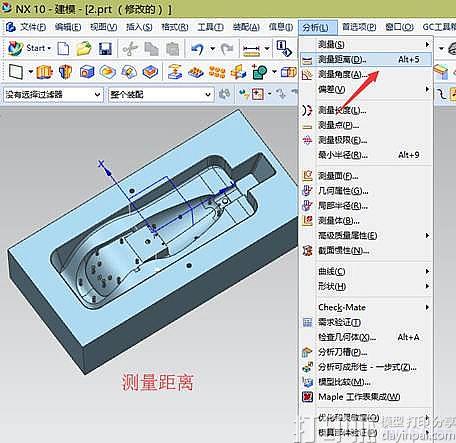Viewport: 456px width, 443px height.
Task: Open file using the folder icon
Action: point(84,49)
